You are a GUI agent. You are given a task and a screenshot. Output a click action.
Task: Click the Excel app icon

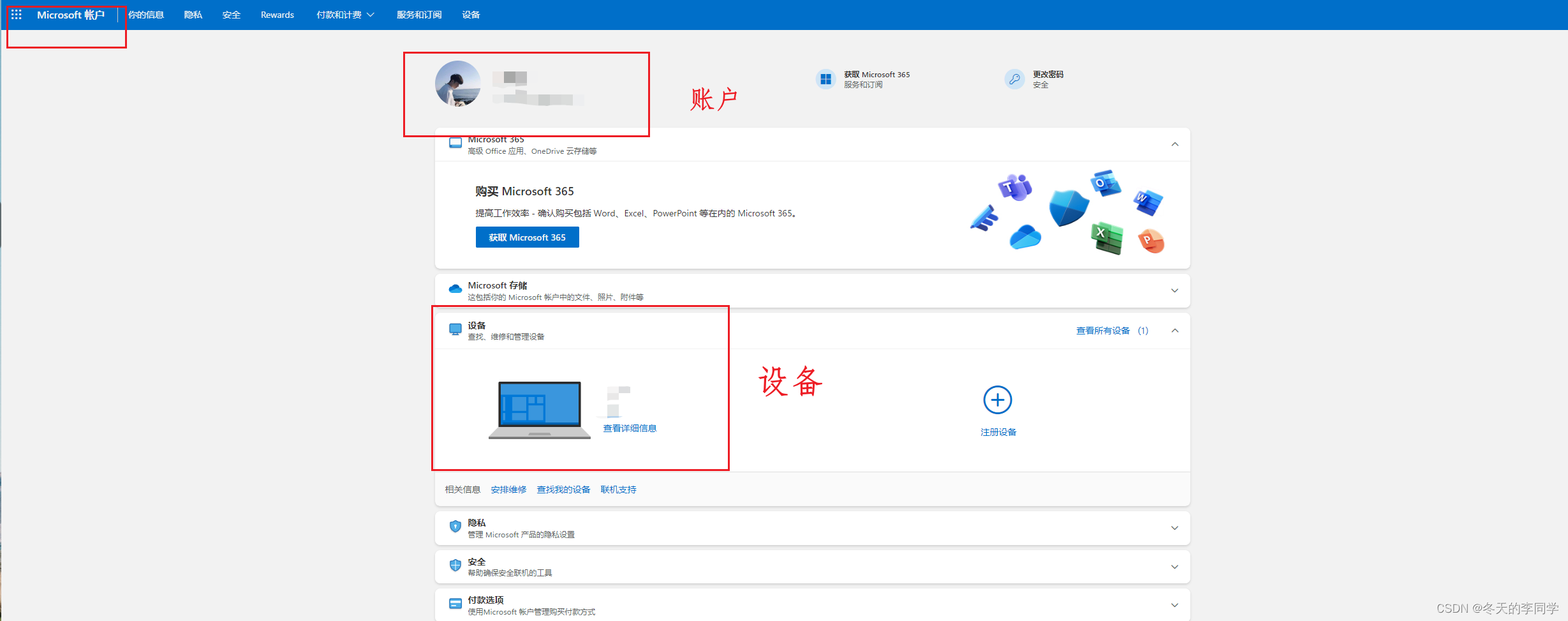coord(1107,238)
